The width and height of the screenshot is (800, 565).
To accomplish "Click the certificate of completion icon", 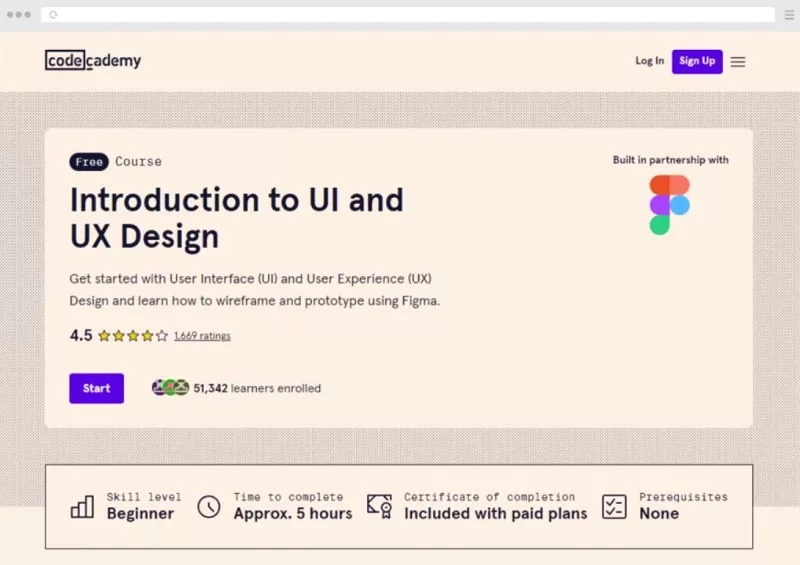I will [380, 506].
